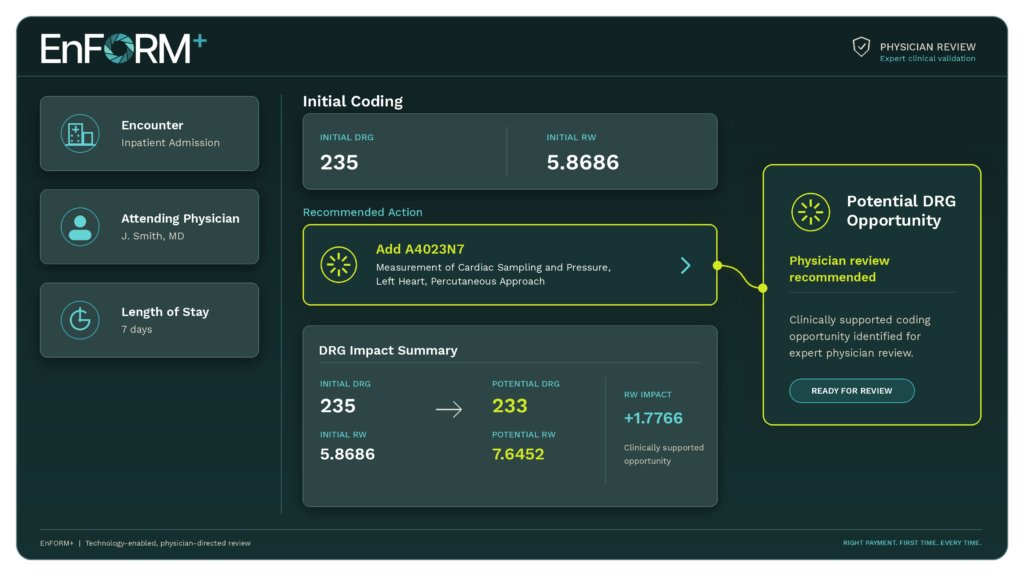Click the Initial Coding heading
This screenshot has width=1024, height=576.
(x=353, y=101)
